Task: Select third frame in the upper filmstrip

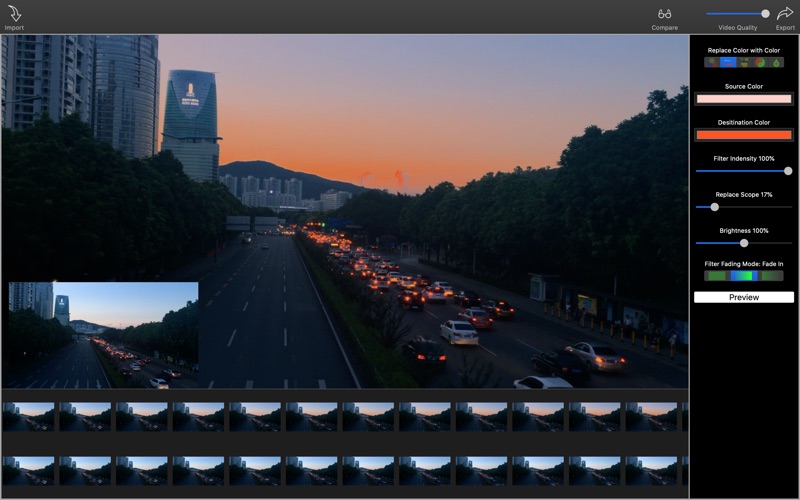Action: pos(141,417)
